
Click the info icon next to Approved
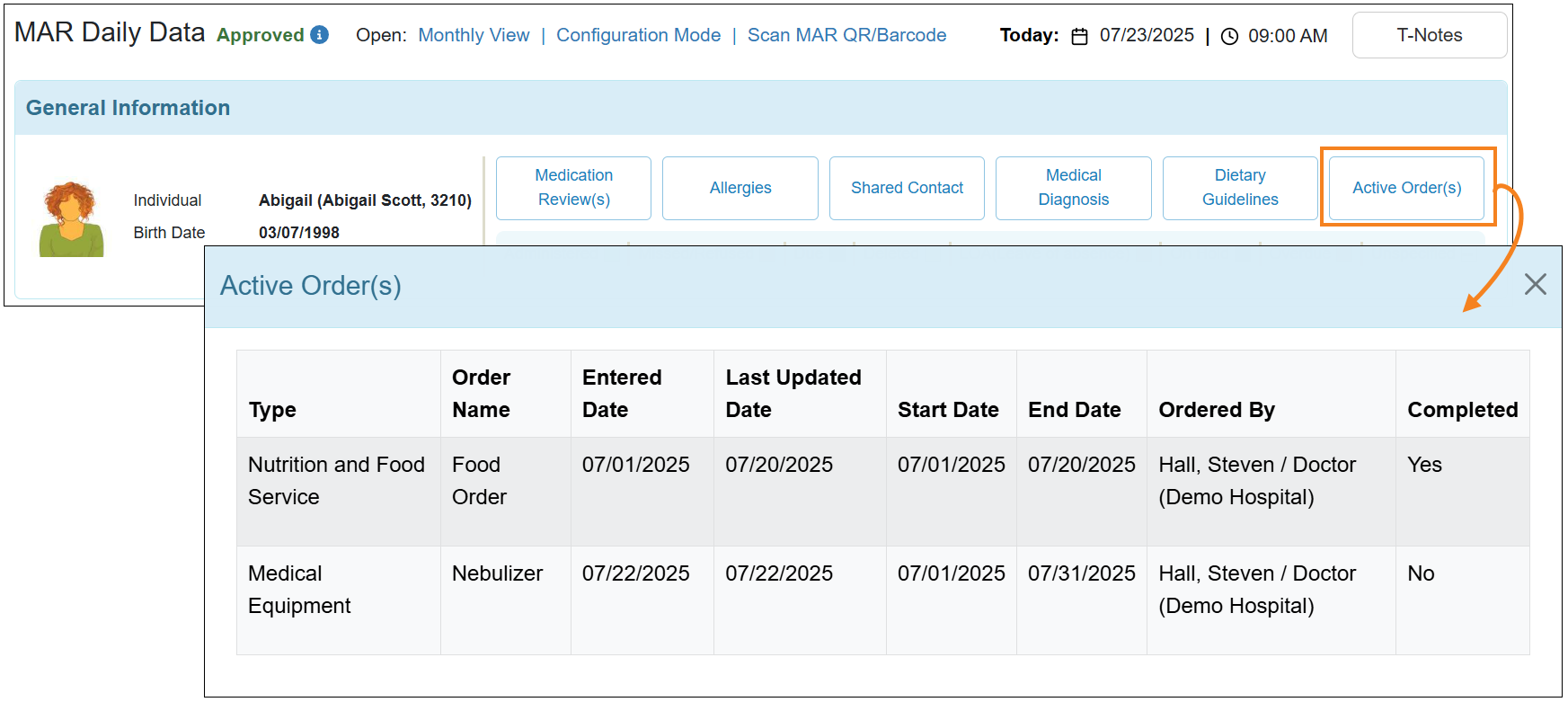click(319, 35)
